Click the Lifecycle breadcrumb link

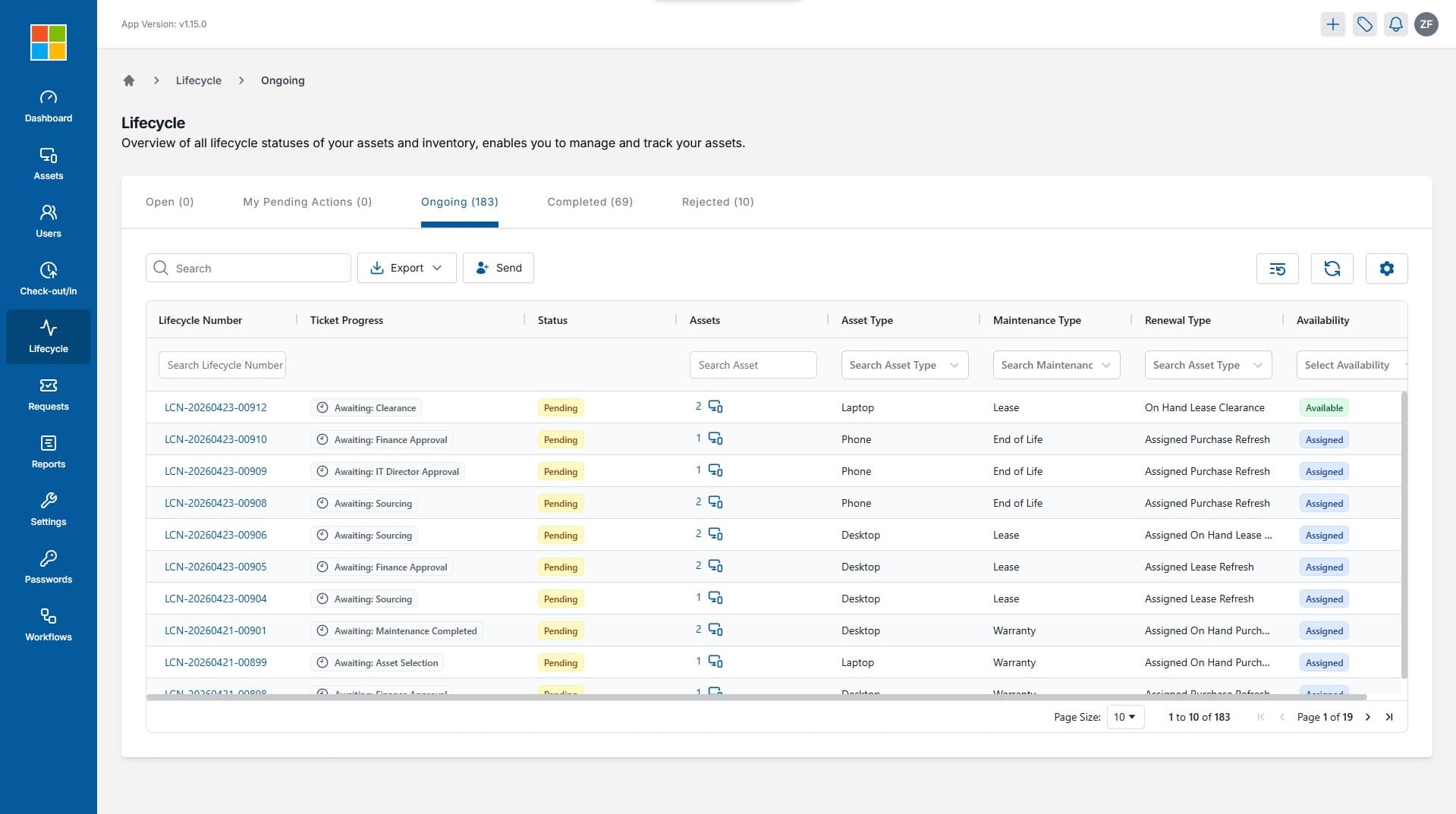coord(199,80)
